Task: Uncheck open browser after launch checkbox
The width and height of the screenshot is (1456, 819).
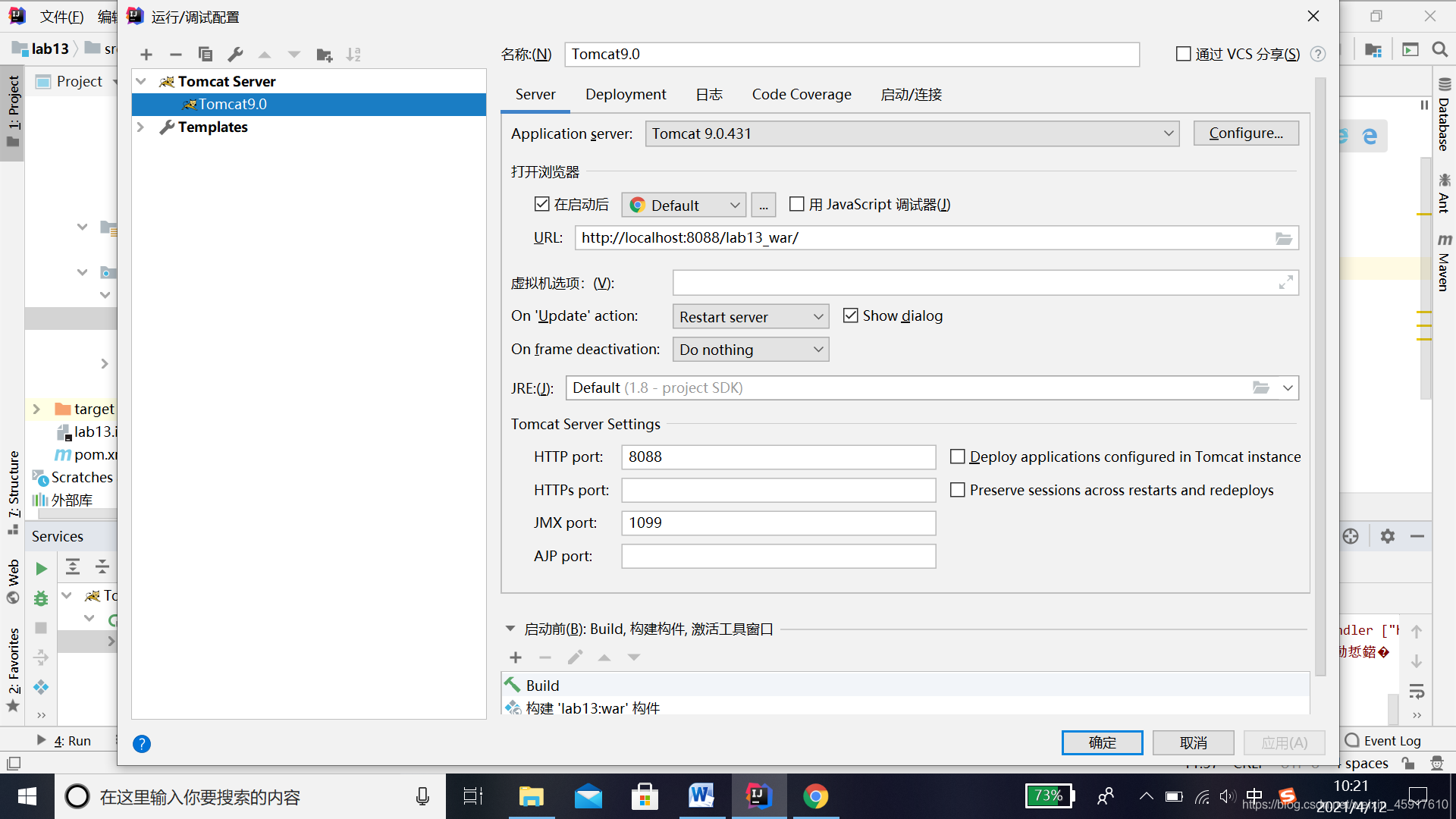Action: [x=541, y=204]
